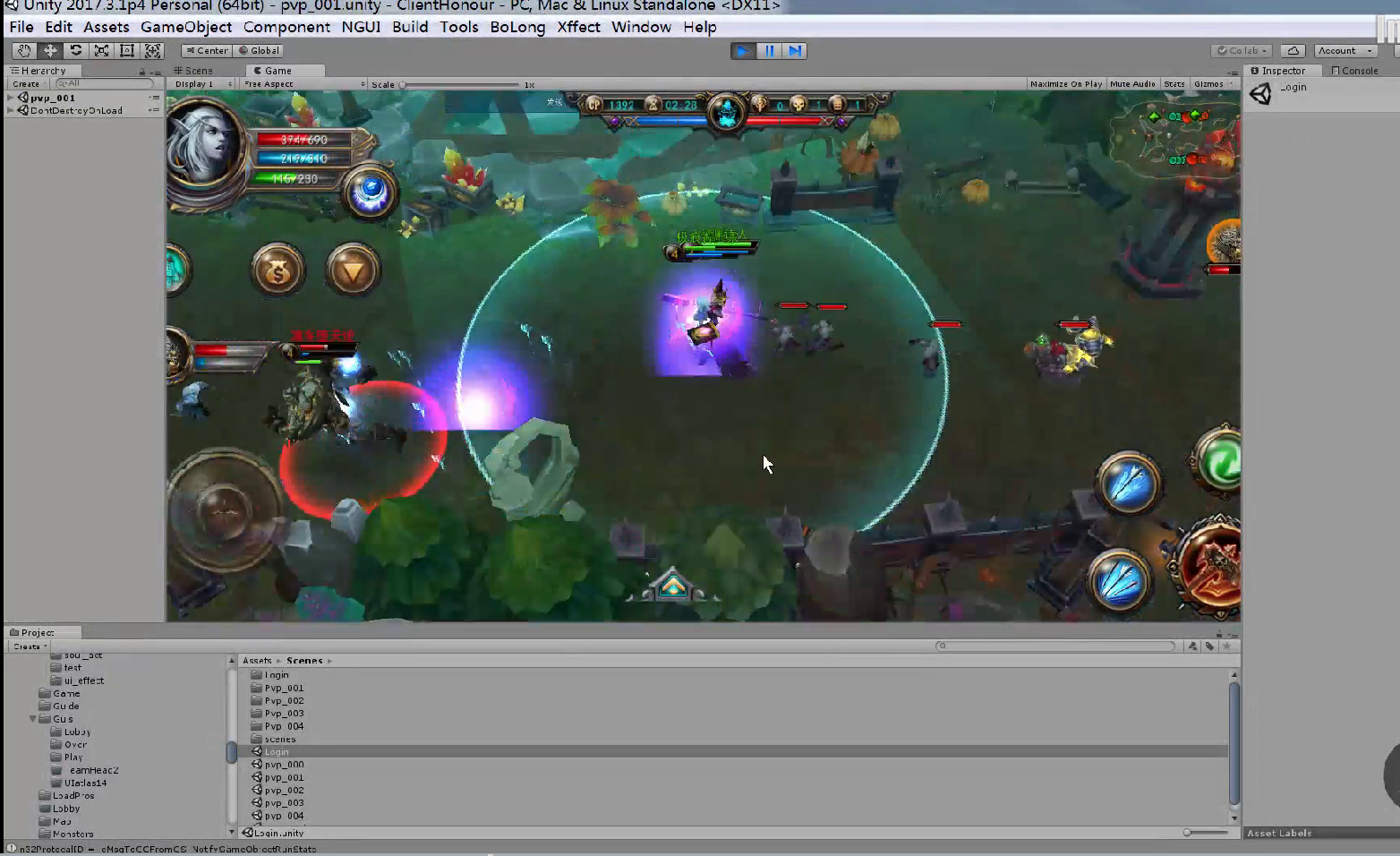Open the Free Aspect dropdown
The height and width of the screenshot is (856, 1400).
point(304,84)
